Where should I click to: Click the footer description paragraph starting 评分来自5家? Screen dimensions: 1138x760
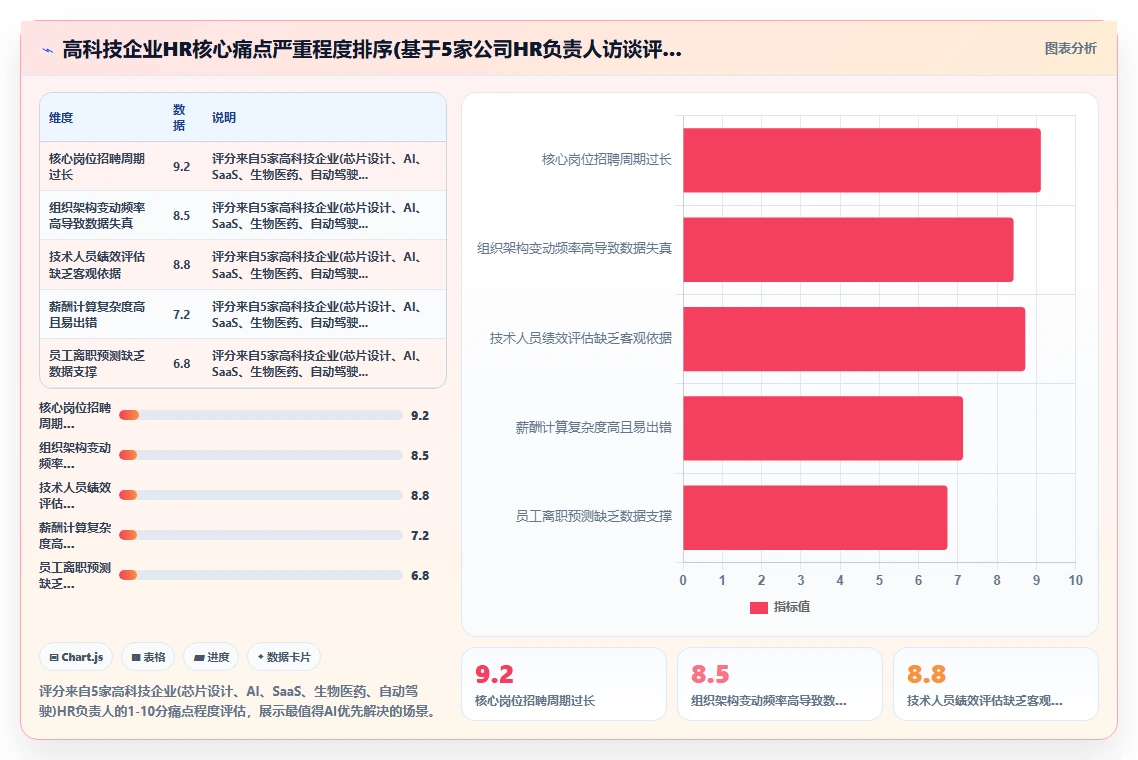pyautogui.click(x=240, y=701)
